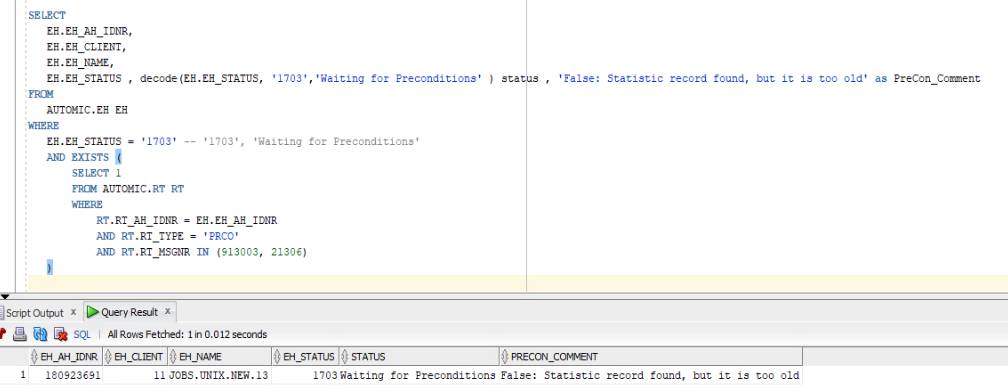The image size is (1008, 392).
Task: Click the green run icon on Query Result tab
Action: (x=93, y=312)
